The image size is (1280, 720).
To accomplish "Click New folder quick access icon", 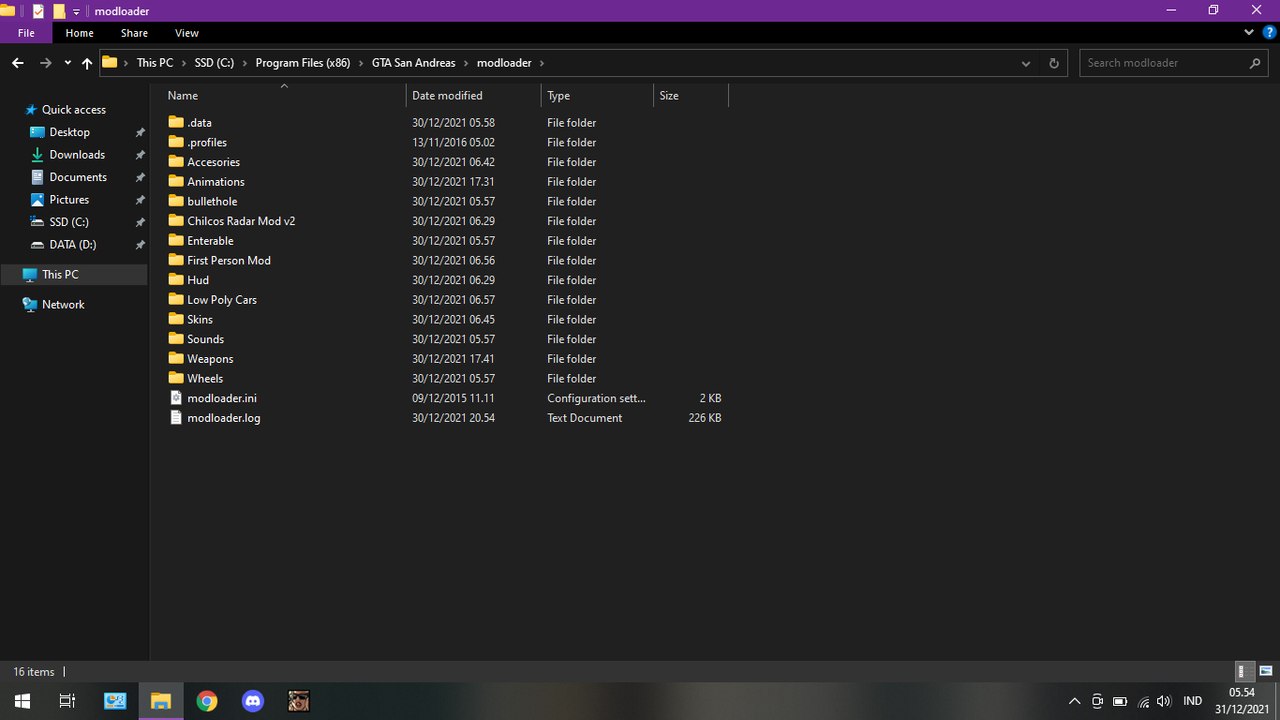I will point(59,11).
